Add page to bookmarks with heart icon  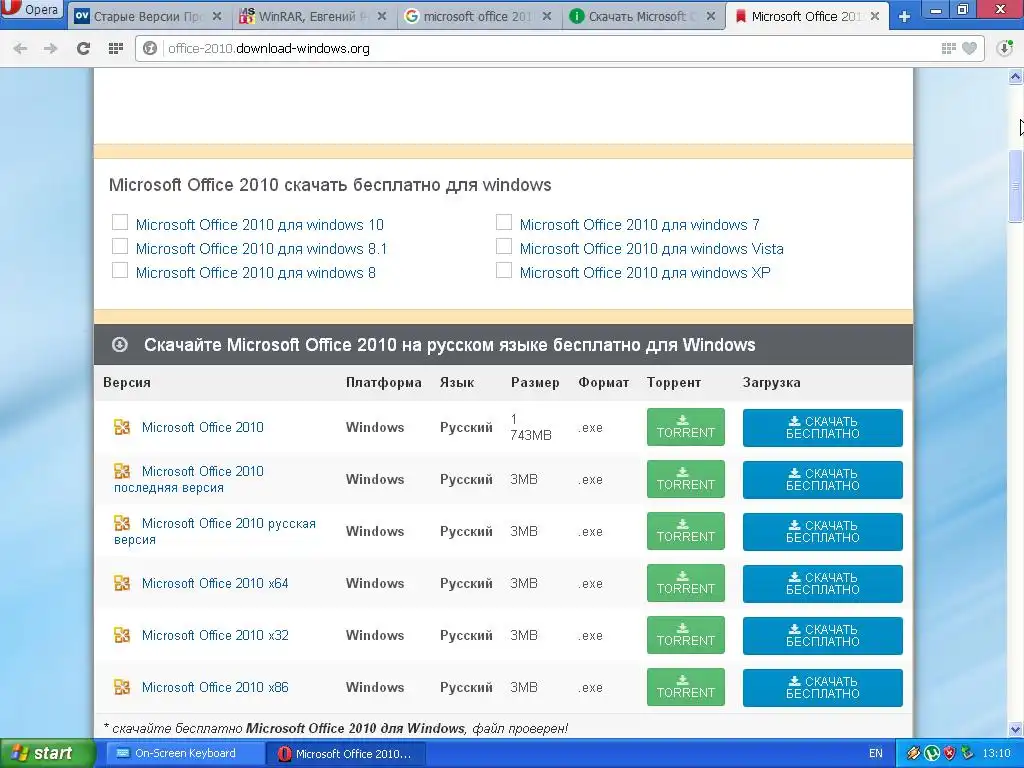point(970,48)
